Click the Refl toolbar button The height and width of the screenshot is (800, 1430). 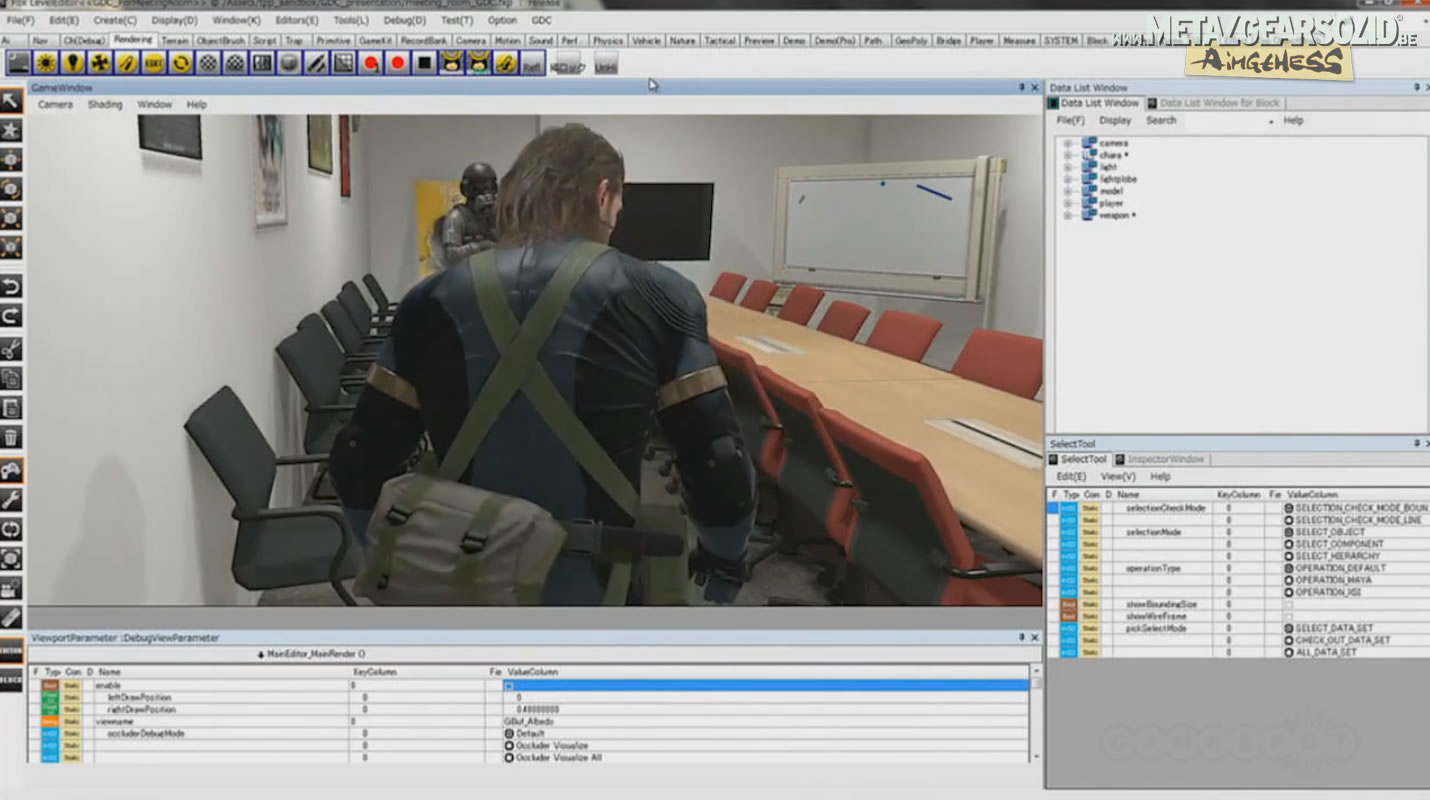pyautogui.click(x=532, y=64)
